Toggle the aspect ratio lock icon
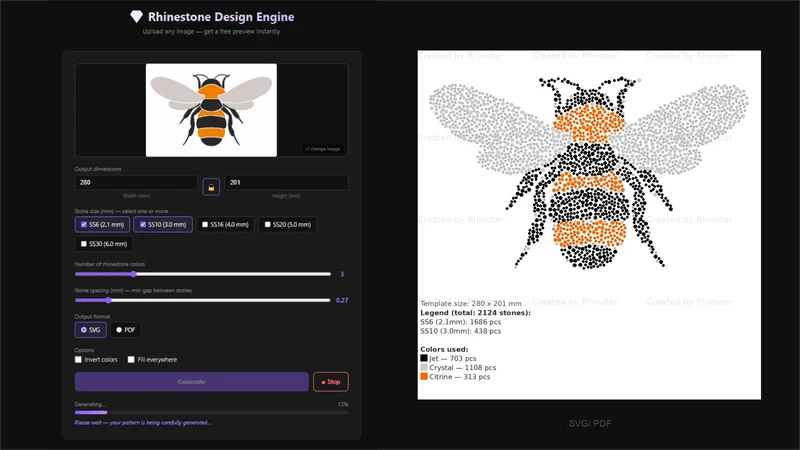800x450 pixels. tap(211, 187)
